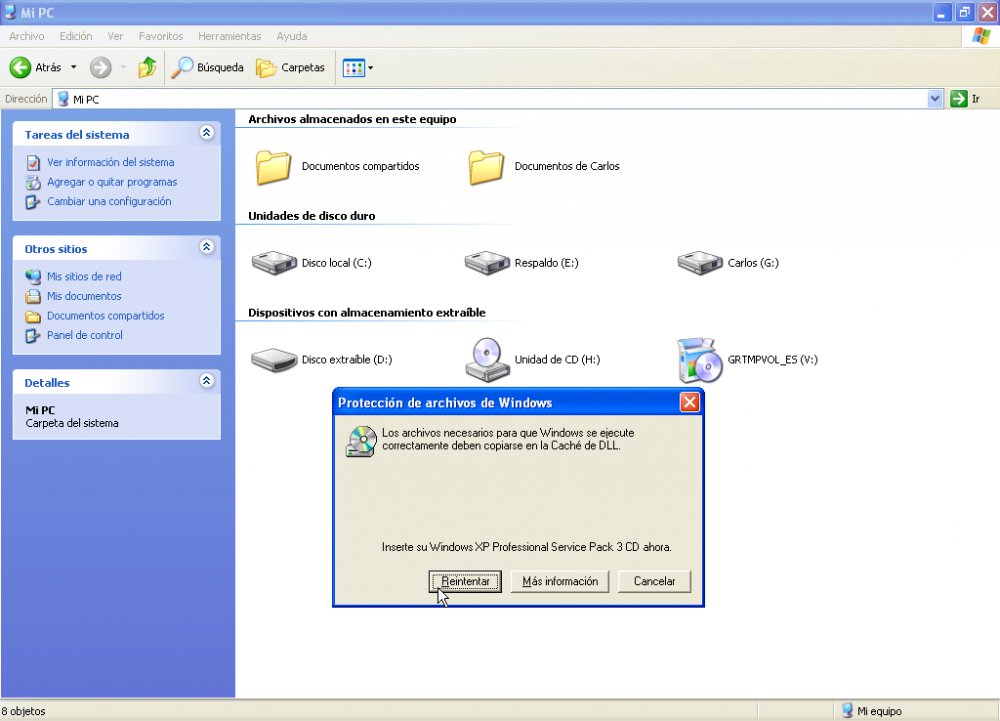
Task: Open the Documentos compartidos folder icon
Action: click(x=273, y=167)
